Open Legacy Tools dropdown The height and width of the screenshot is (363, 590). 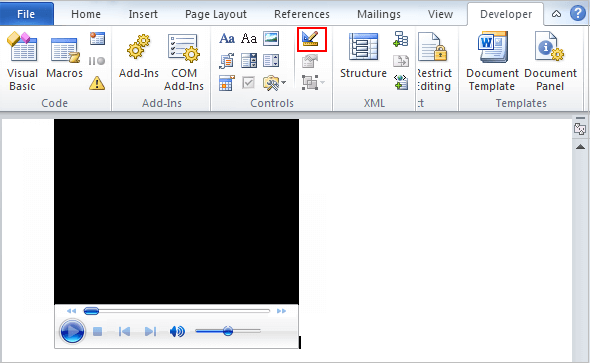[275, 83]
